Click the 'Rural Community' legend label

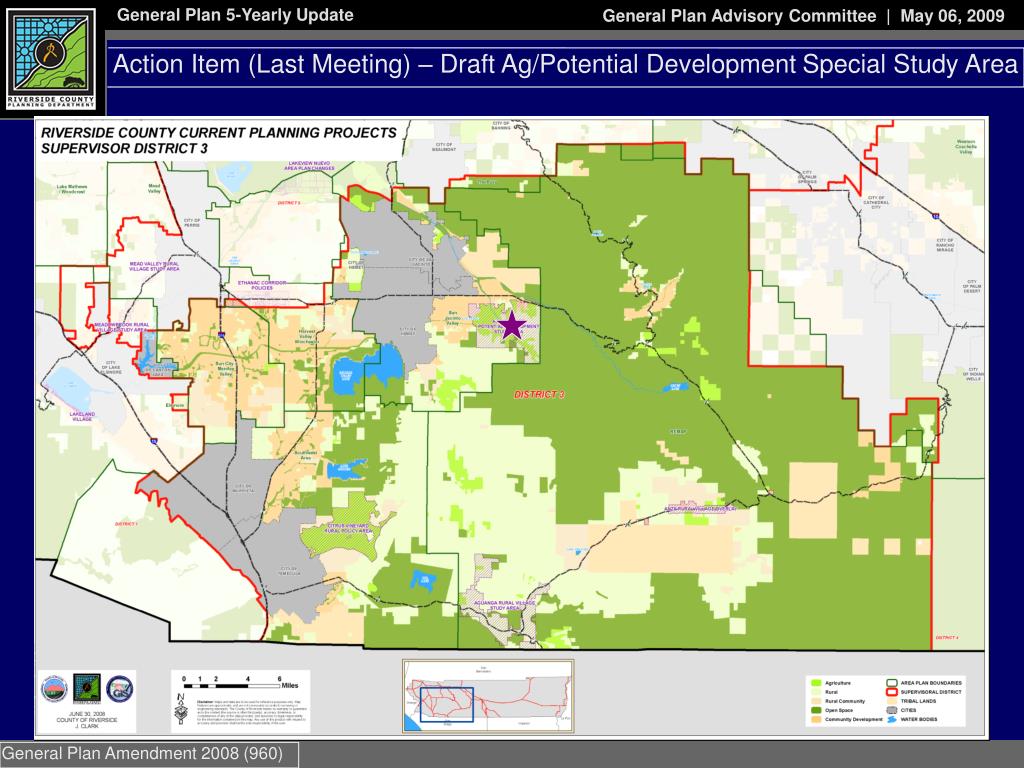click(x=845, y=701)
